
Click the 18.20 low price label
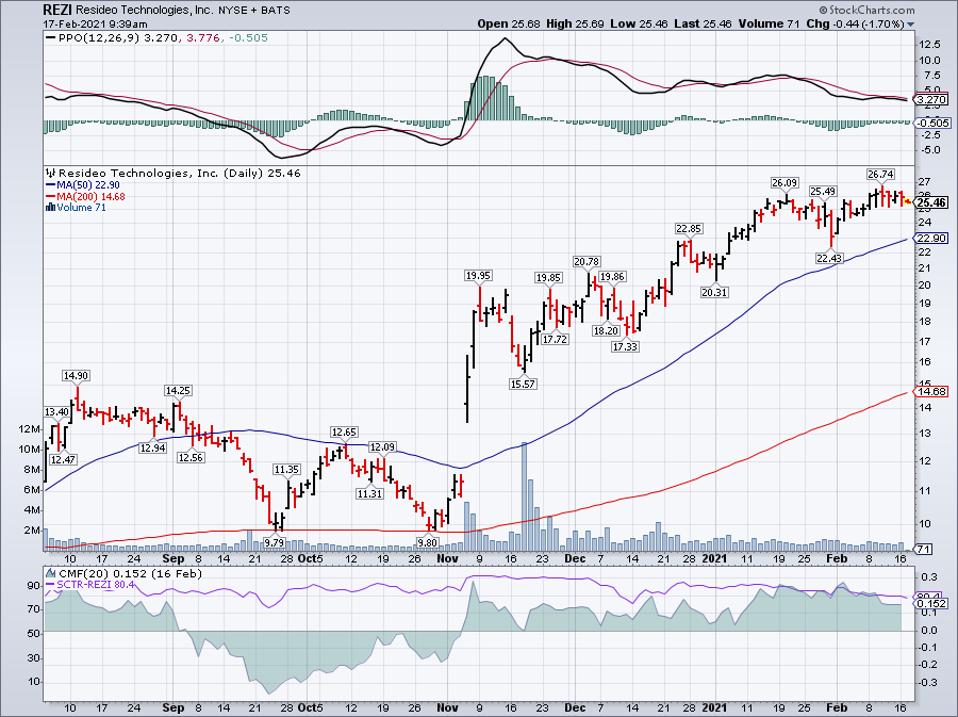coord(606,330)
